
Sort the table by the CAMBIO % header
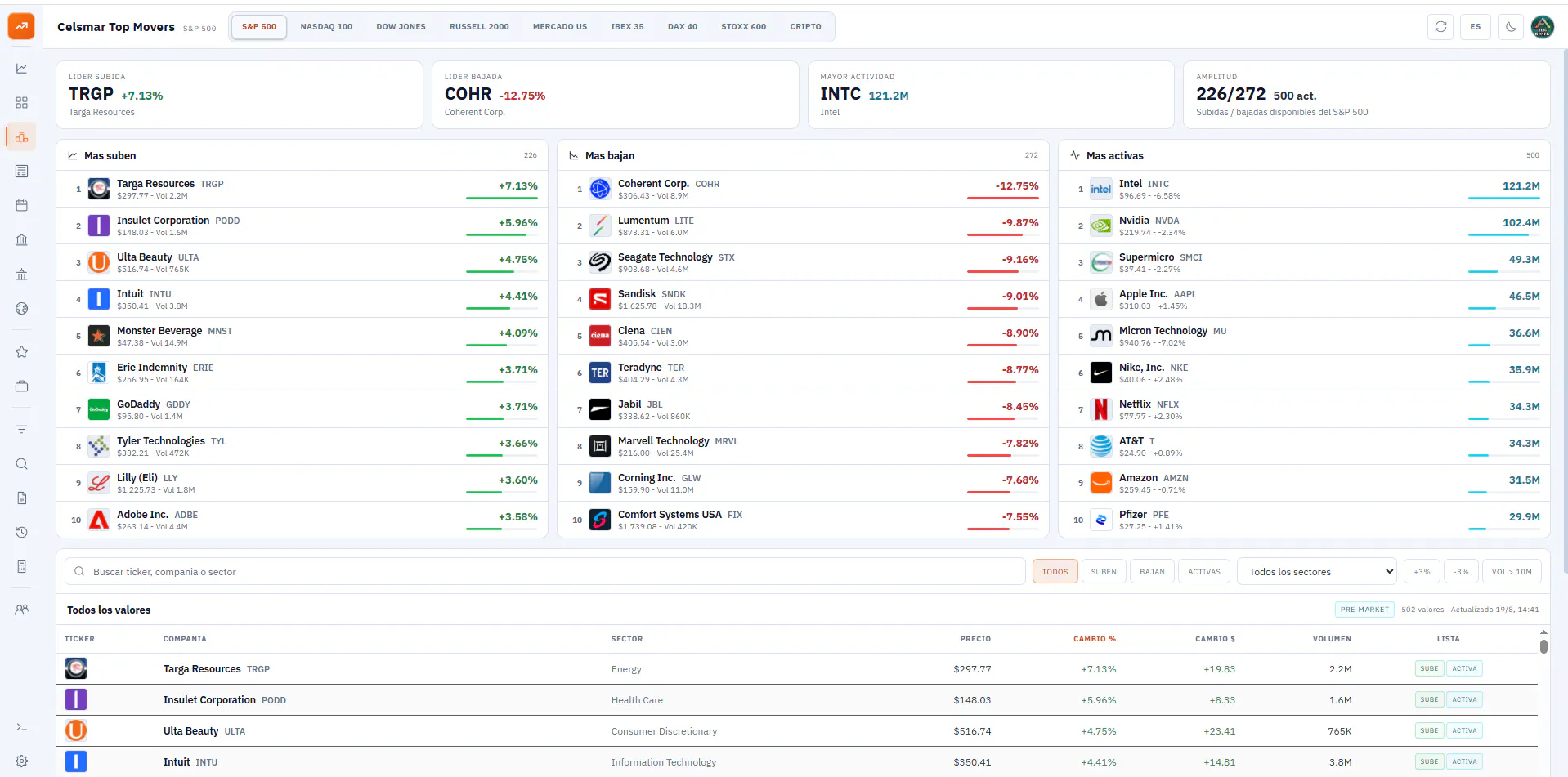[1095, 639]
